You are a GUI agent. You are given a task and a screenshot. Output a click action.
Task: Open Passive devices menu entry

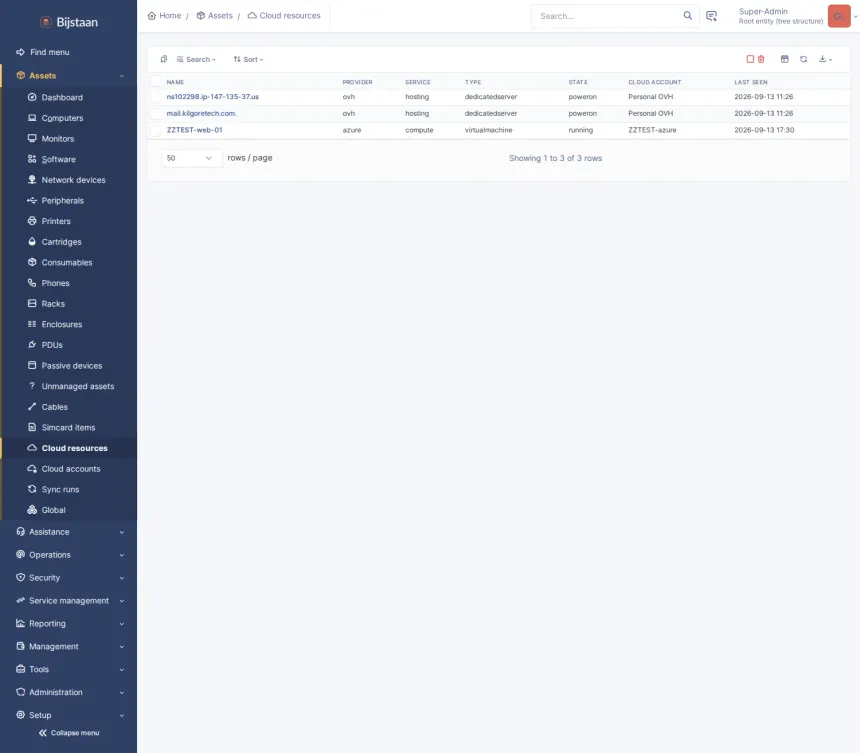[72, 366]
